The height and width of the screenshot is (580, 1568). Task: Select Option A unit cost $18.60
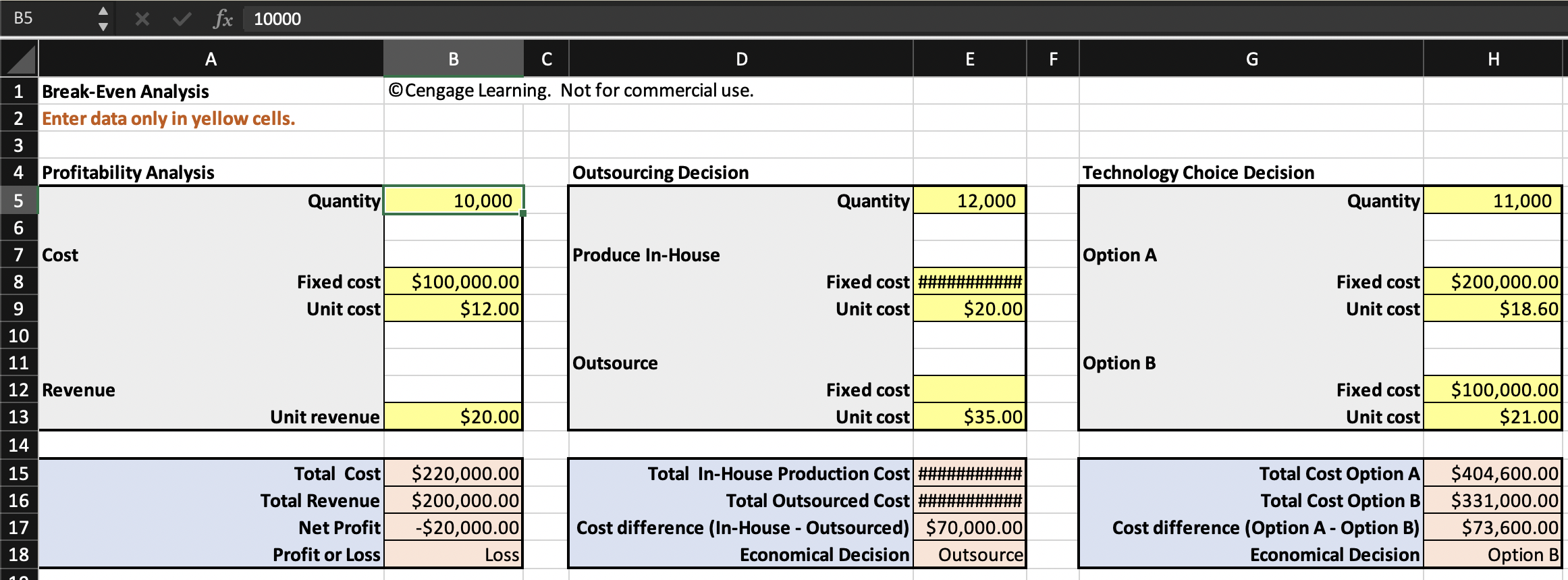1493,309
